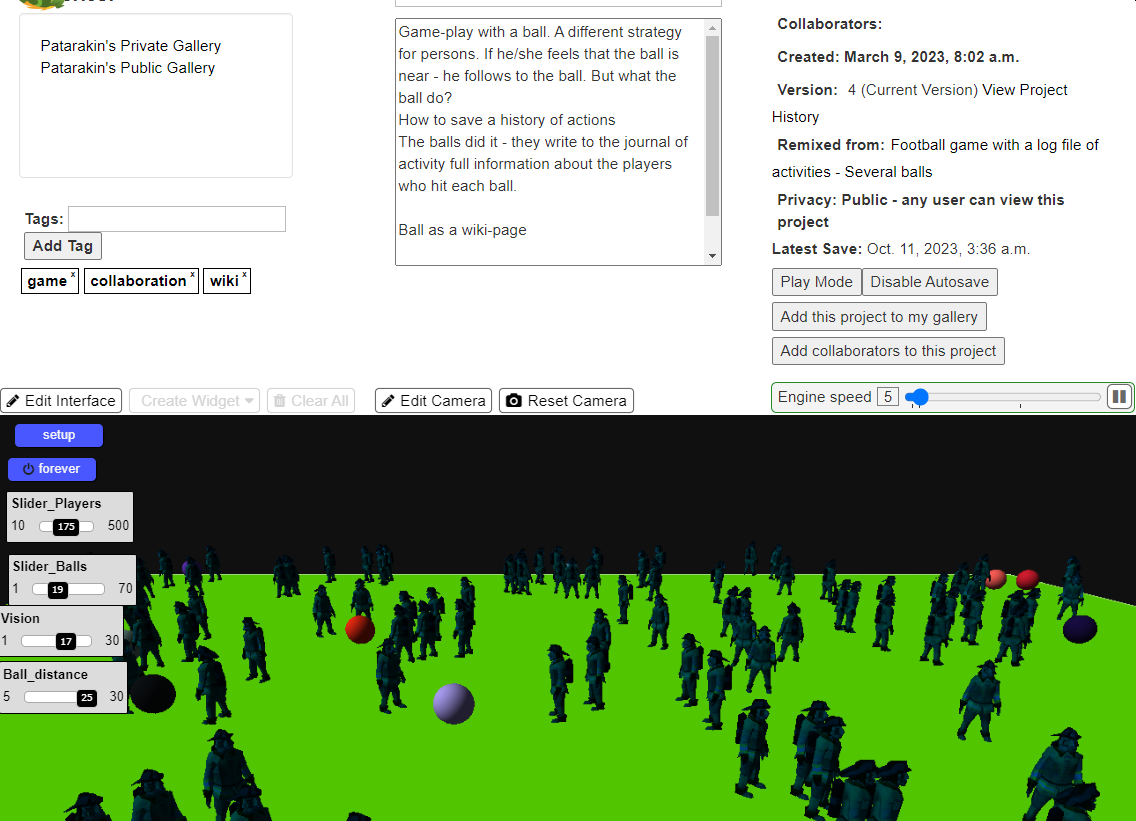Pause the engine using the pause icon
The height and width of the screenshot is (821, 1136).
pyautogui.click(x=1119, y=397)
